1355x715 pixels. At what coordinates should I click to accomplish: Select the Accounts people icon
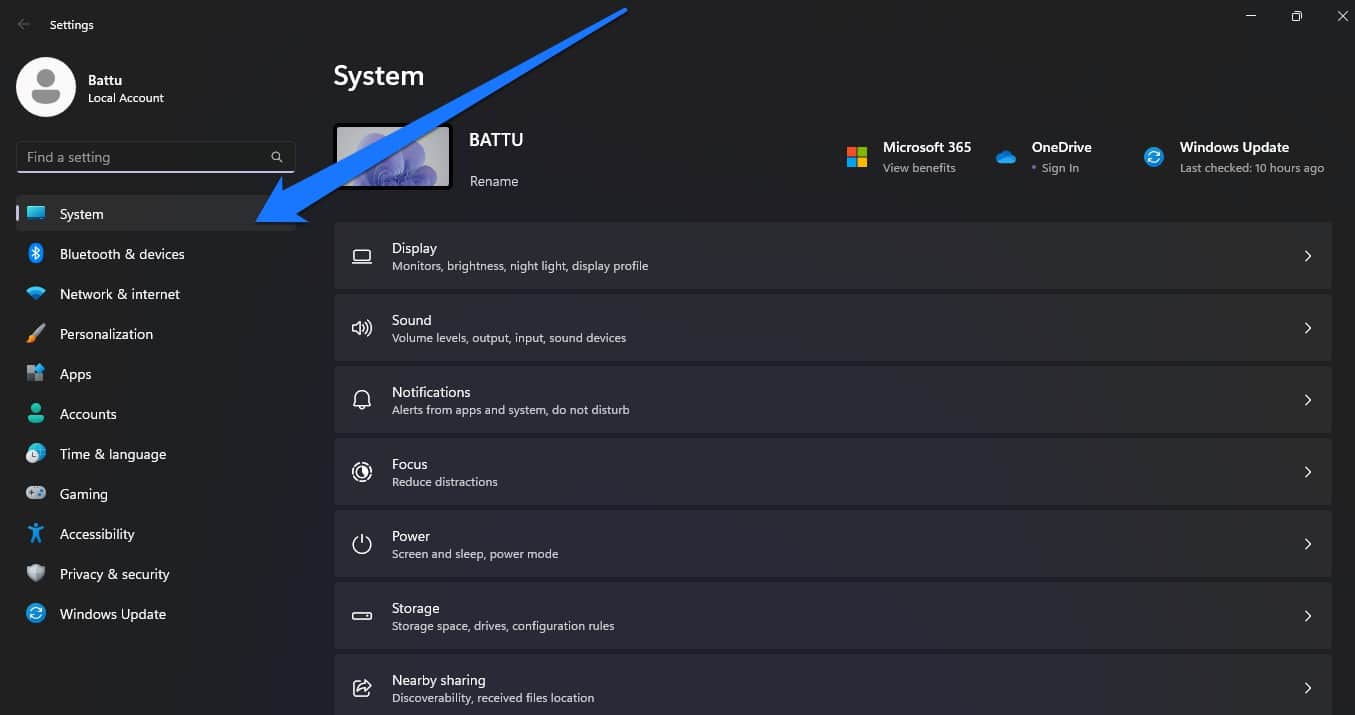click(x=36, y=413)
